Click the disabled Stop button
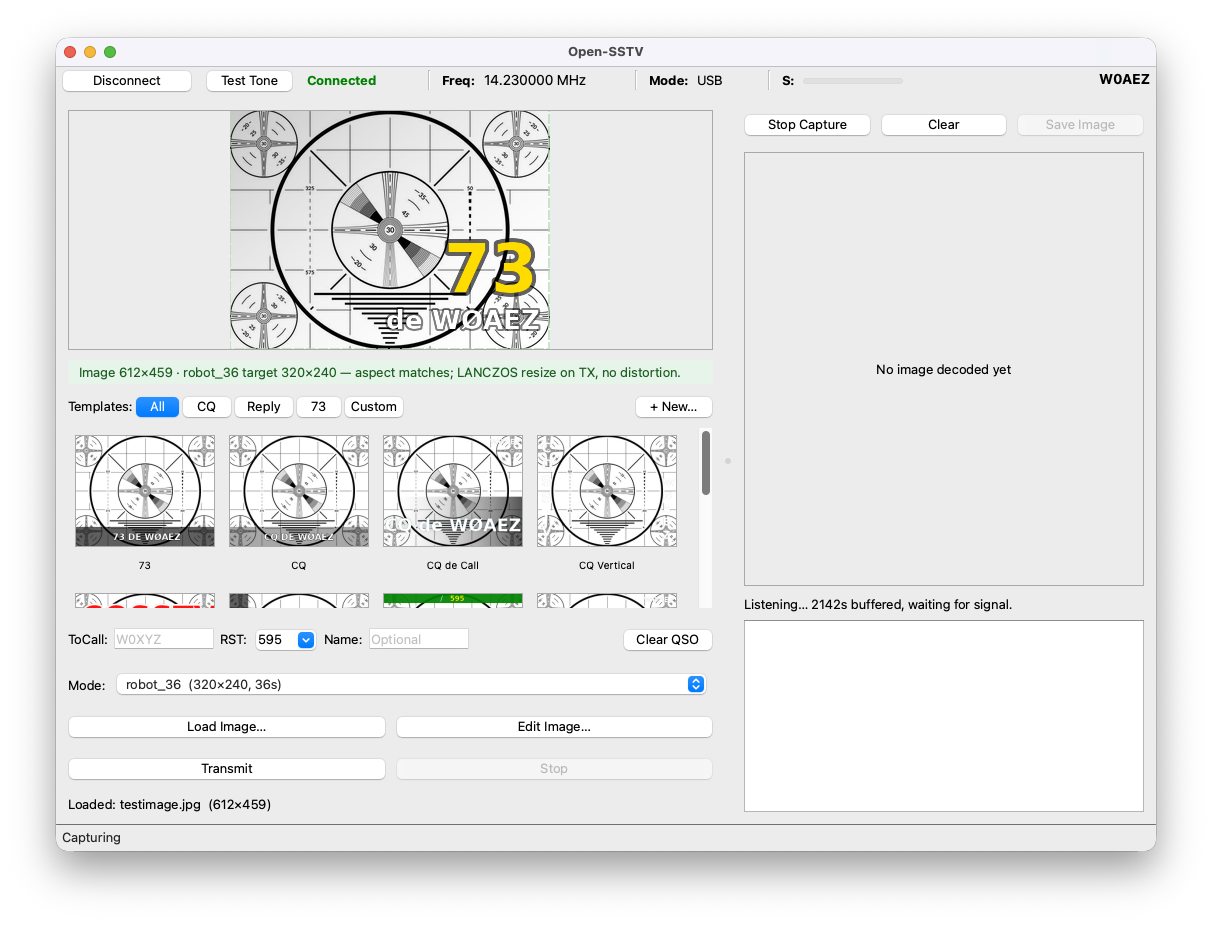This screenshot has height=925, width=1212. (x=554, y=769)
